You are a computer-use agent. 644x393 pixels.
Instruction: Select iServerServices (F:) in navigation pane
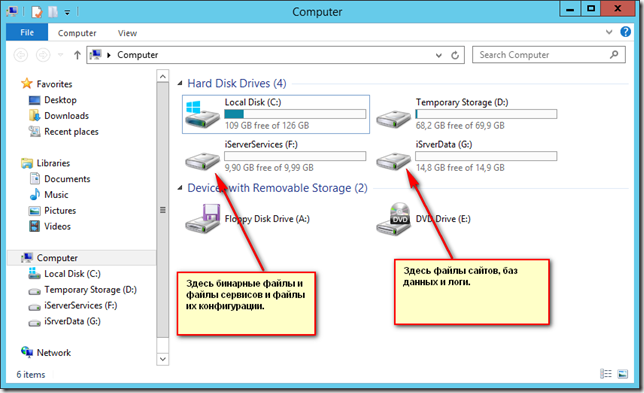point(80,306)
